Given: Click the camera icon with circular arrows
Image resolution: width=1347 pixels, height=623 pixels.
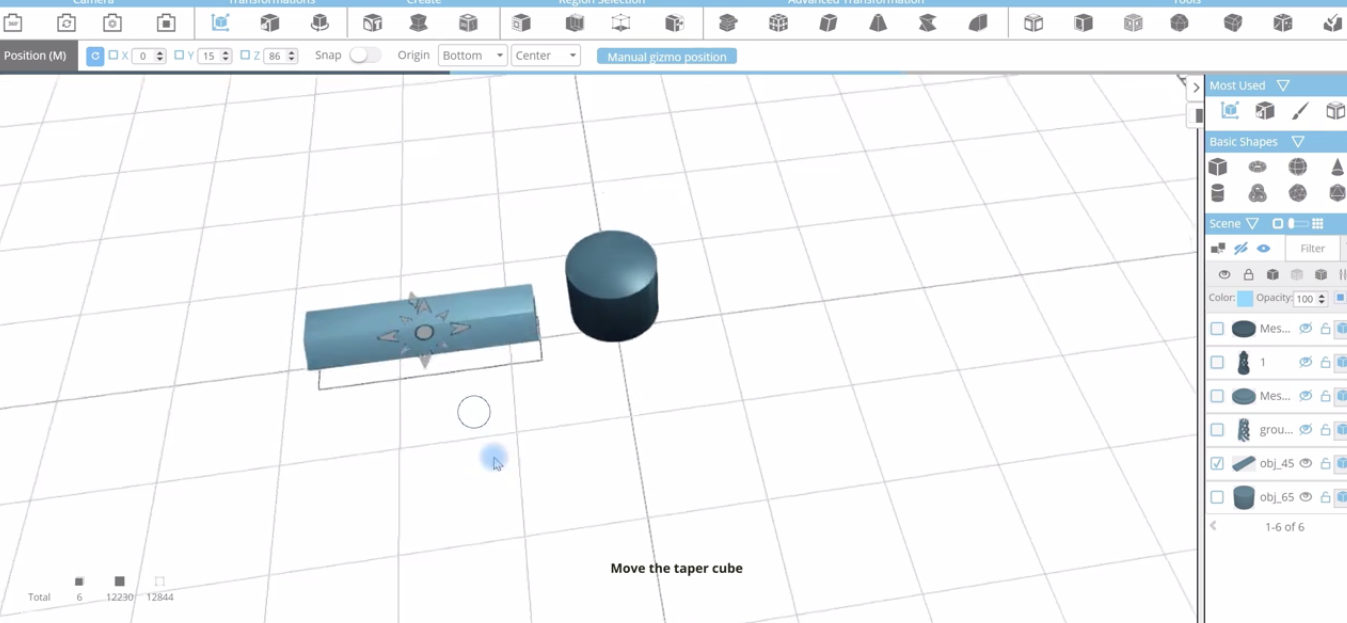Looking at the screenshot, I should 66,22.
